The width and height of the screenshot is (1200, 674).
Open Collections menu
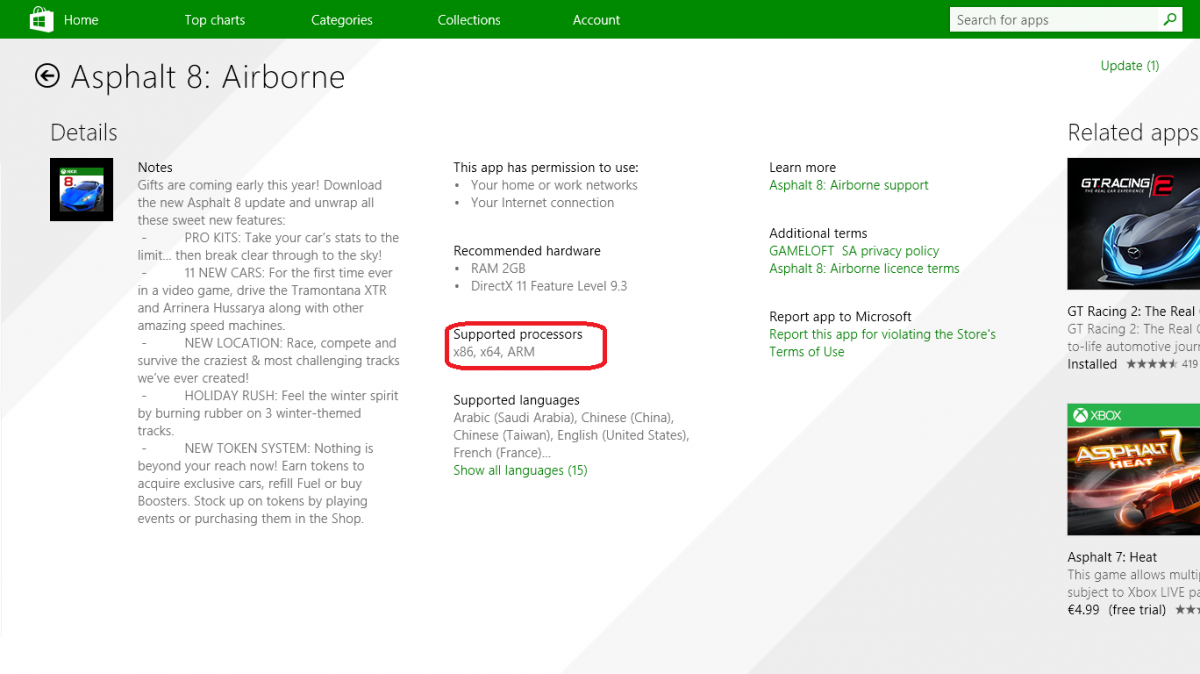click(468, 20)
